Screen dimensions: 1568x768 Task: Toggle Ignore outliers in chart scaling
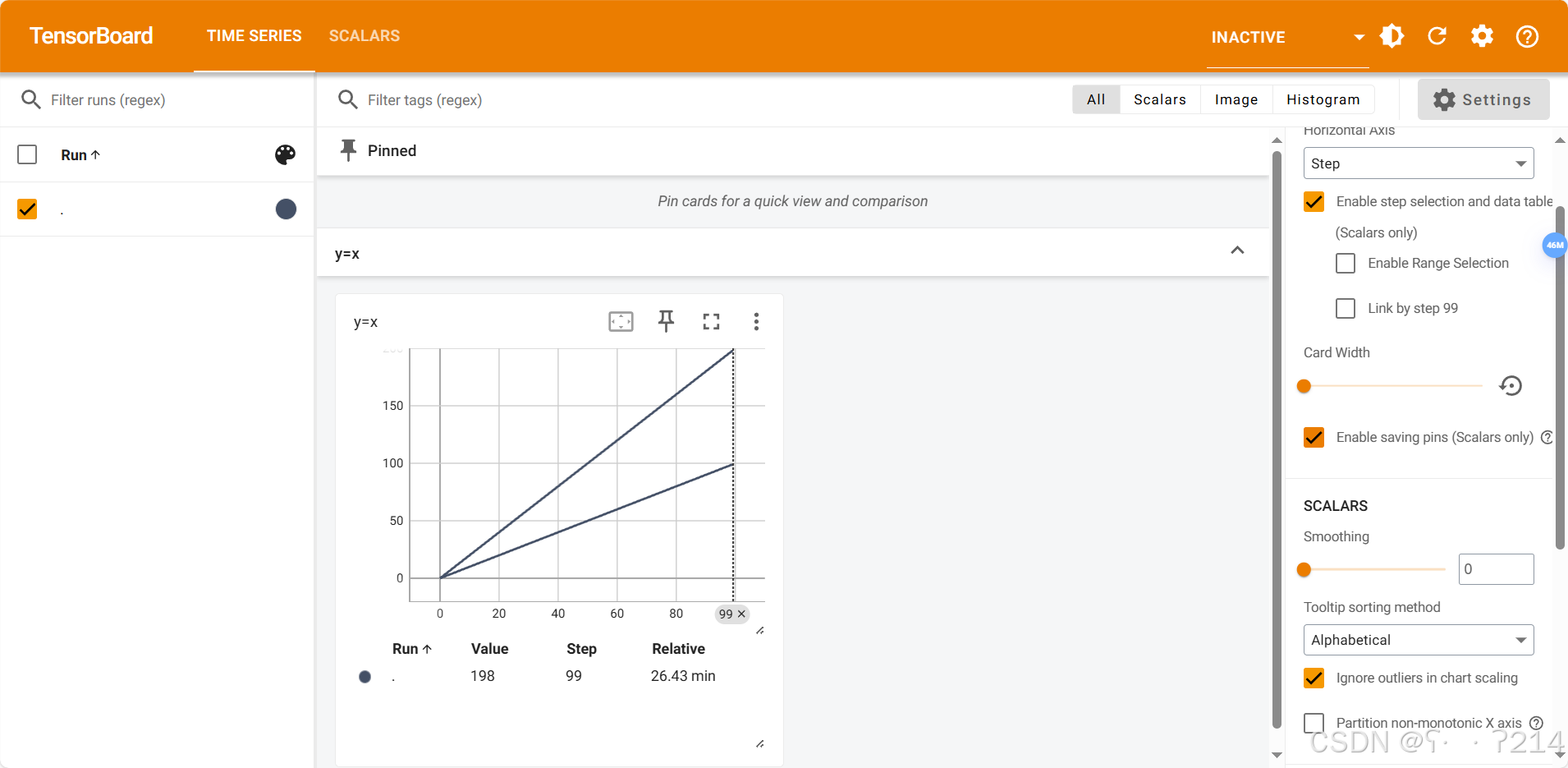pyautogui.click(x=1314, y=678)
